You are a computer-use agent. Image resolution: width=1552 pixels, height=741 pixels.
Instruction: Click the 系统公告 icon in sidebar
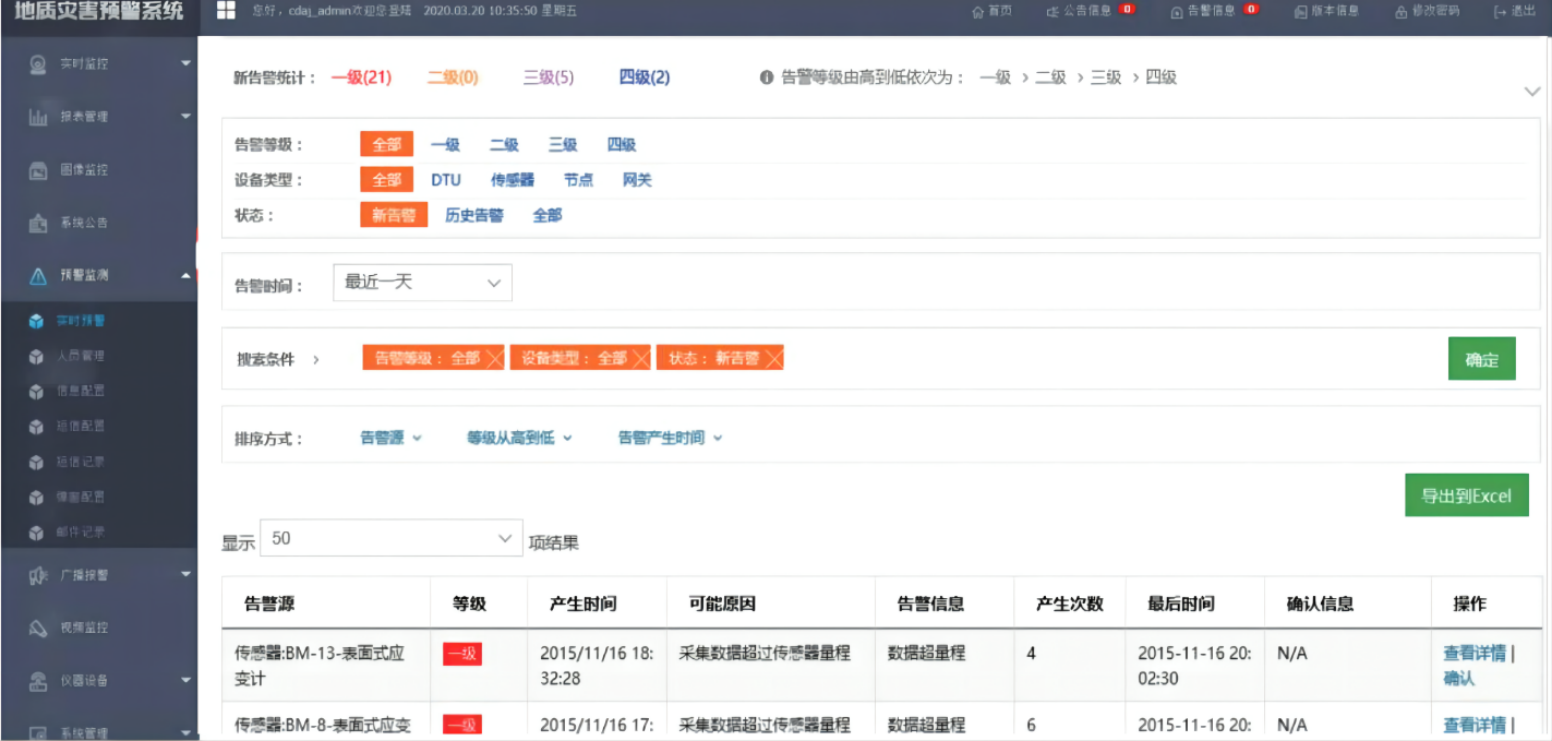(38, 223)
